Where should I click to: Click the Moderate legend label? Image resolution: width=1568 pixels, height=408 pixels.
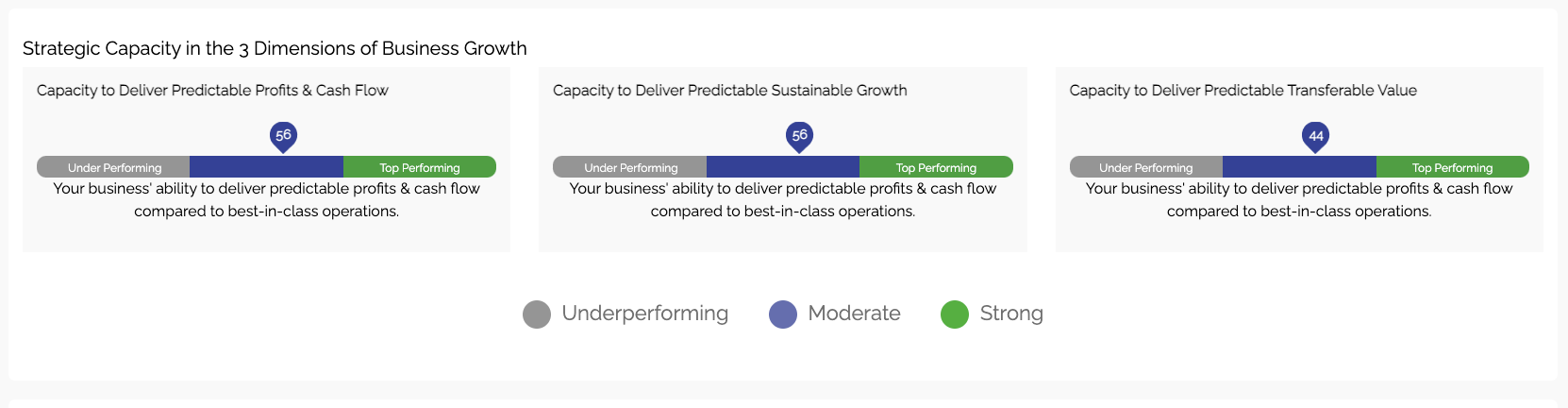(x=854, y=314)
